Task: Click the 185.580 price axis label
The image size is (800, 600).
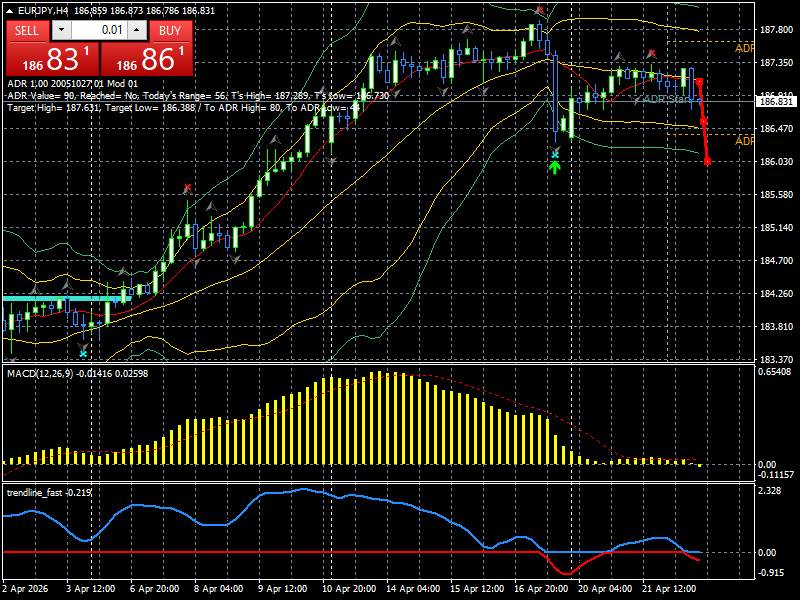Action: pos(777,195)
